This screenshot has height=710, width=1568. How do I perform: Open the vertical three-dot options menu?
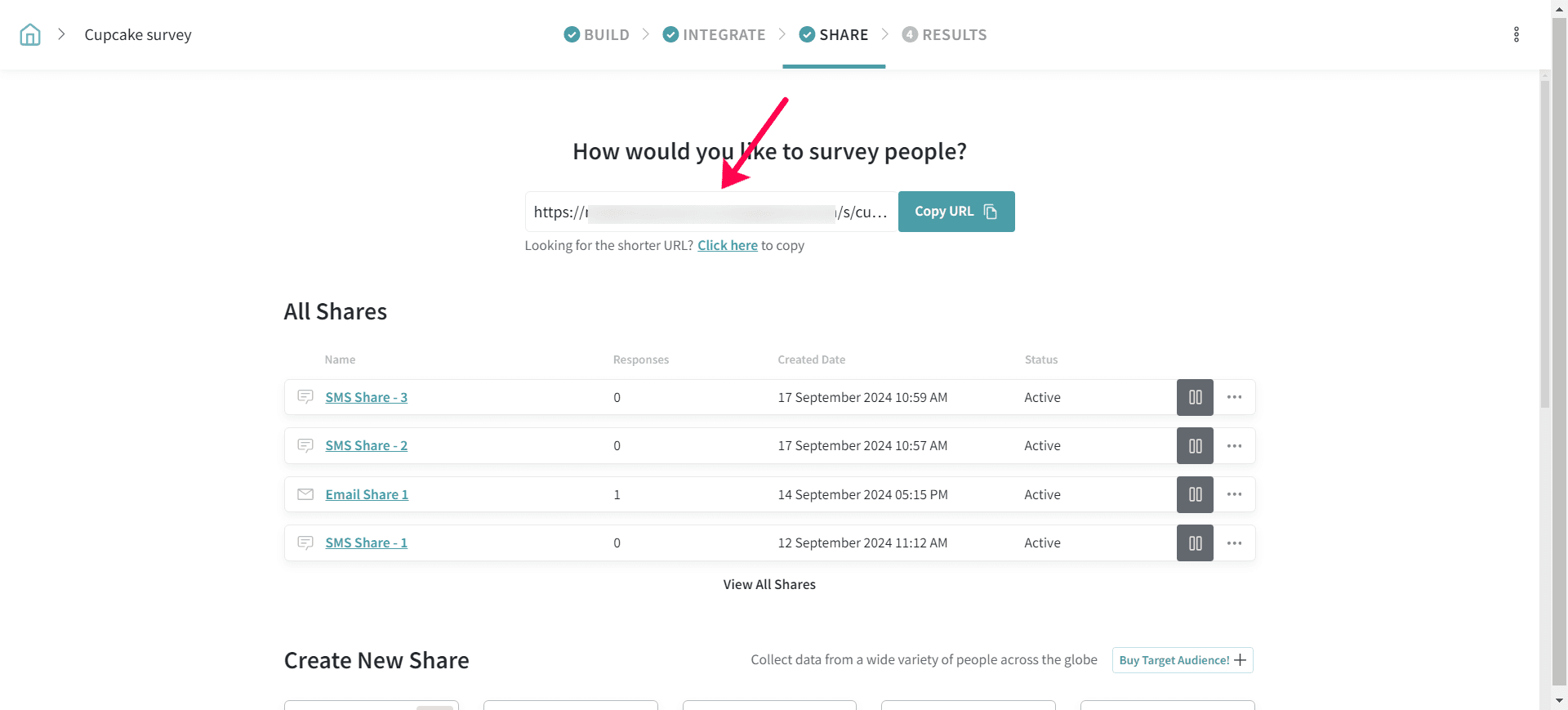point(1516,34)
